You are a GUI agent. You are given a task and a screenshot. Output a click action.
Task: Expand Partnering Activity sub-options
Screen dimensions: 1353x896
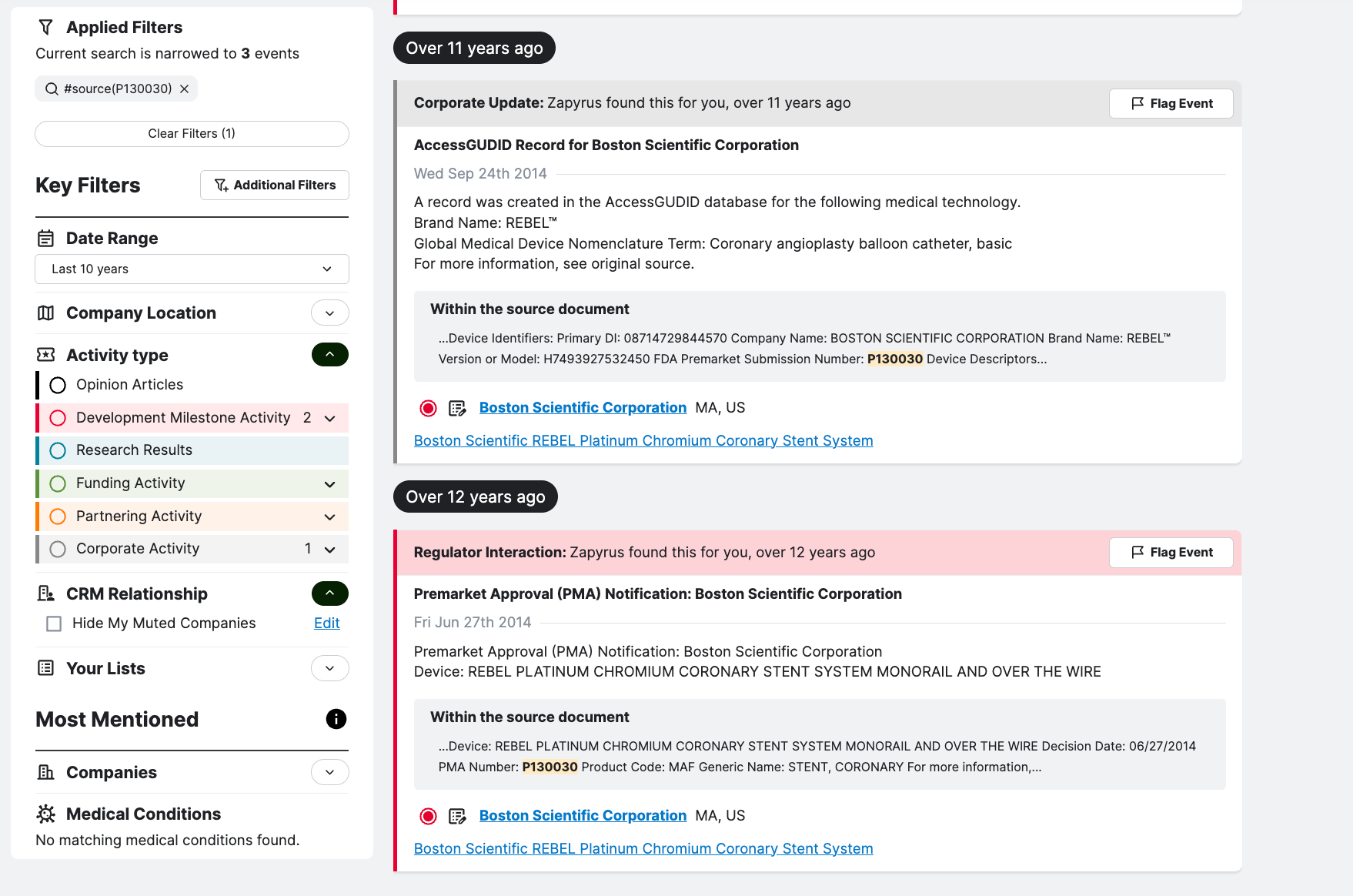click(x=330, y=517)
